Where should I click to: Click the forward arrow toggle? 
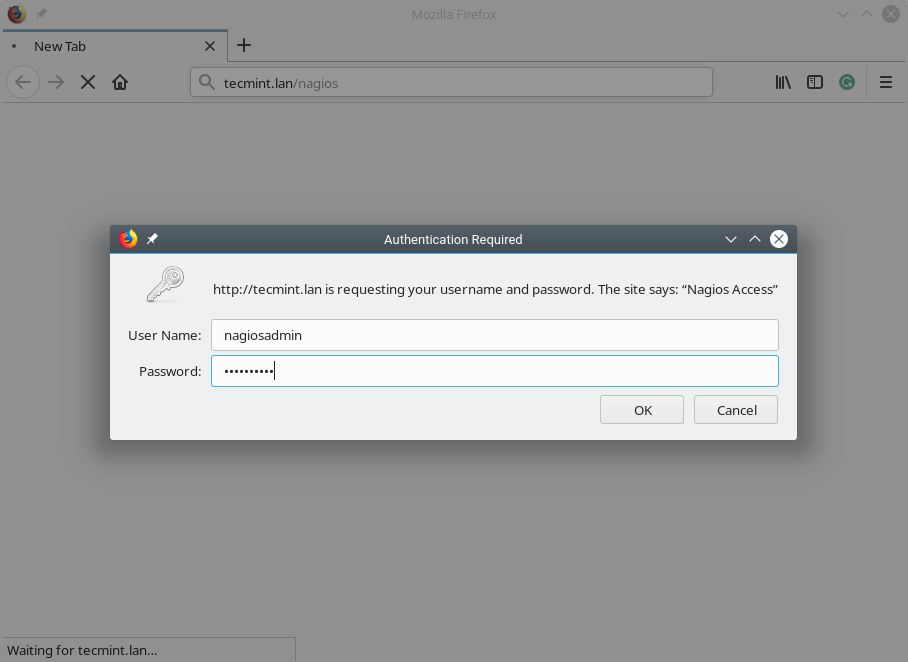(55, 82)
